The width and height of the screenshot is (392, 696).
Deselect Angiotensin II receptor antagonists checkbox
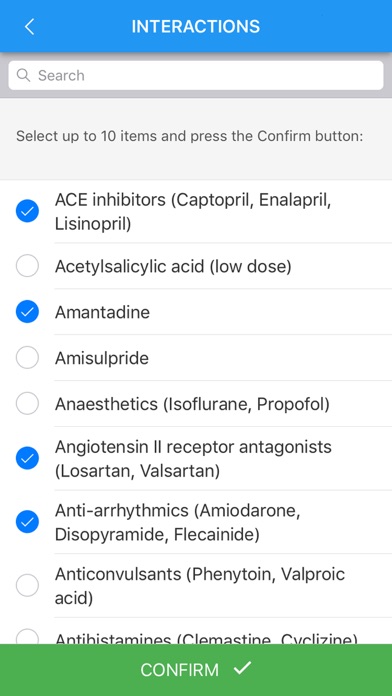(x=27, y=459)
